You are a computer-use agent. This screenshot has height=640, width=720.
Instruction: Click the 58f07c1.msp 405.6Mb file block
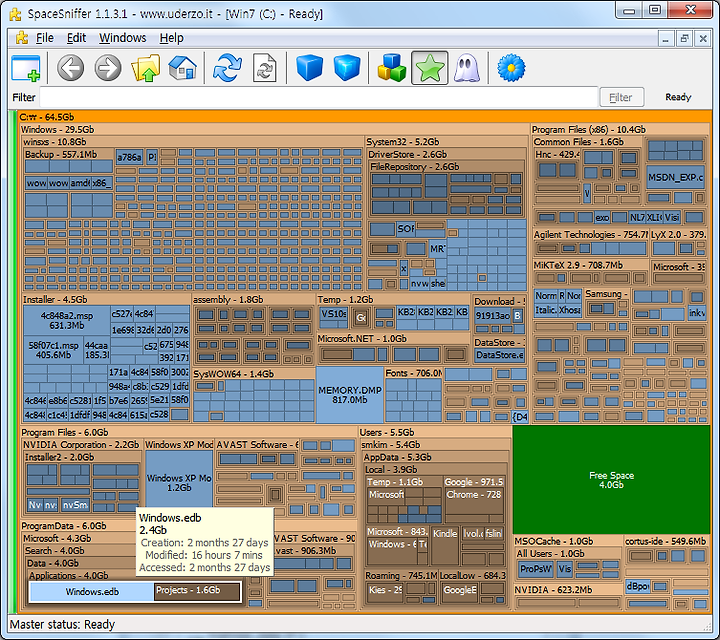click(53, 350)
